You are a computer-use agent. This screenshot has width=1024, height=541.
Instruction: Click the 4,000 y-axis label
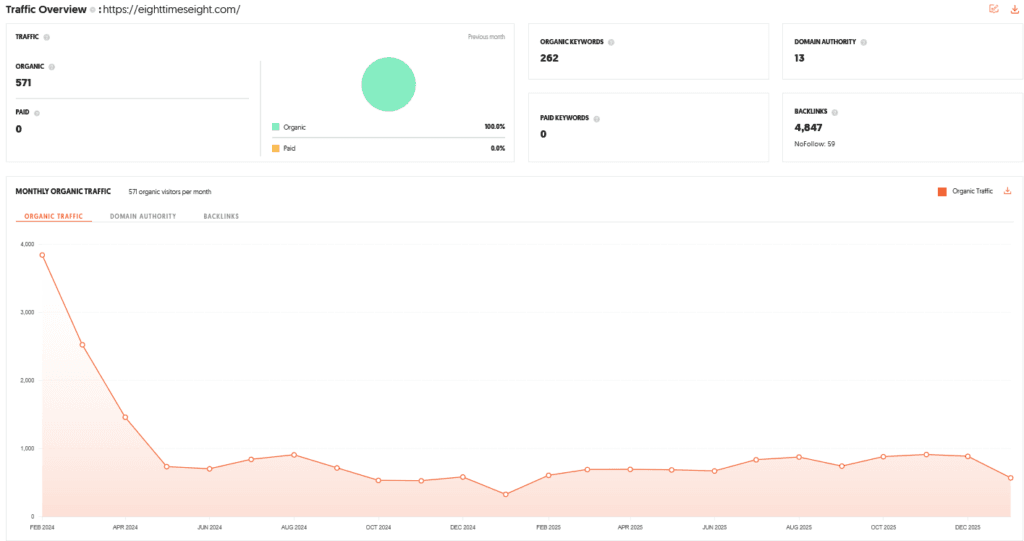pyautogui.click(x=27, y=244)
